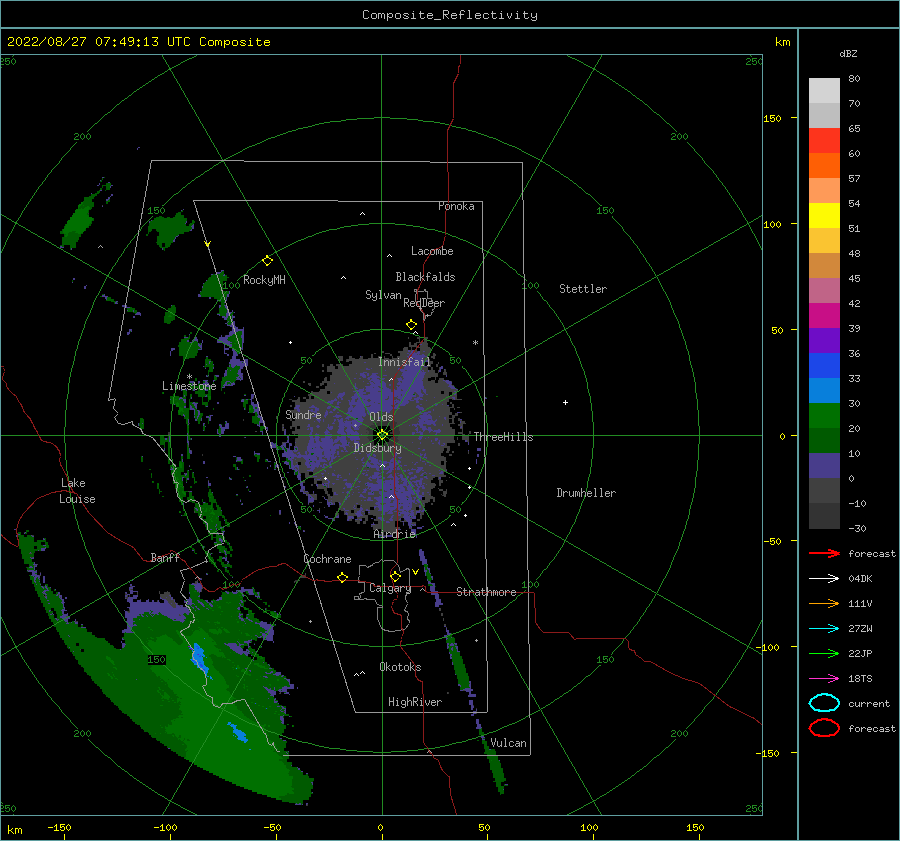900x841 pixels.
Task: Click the magenta 18TS arrow icon
Action: pos(824,679)
